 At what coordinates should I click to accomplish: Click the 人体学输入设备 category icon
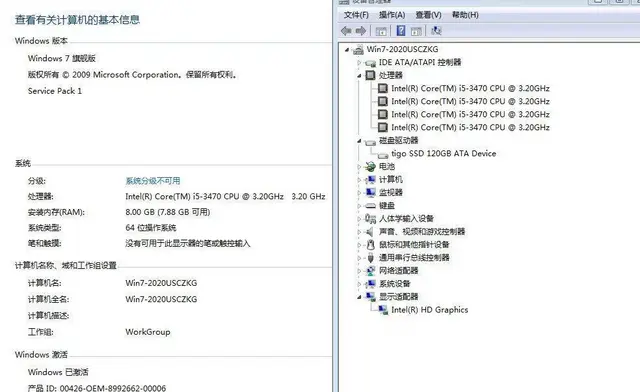tap(370, 218)
